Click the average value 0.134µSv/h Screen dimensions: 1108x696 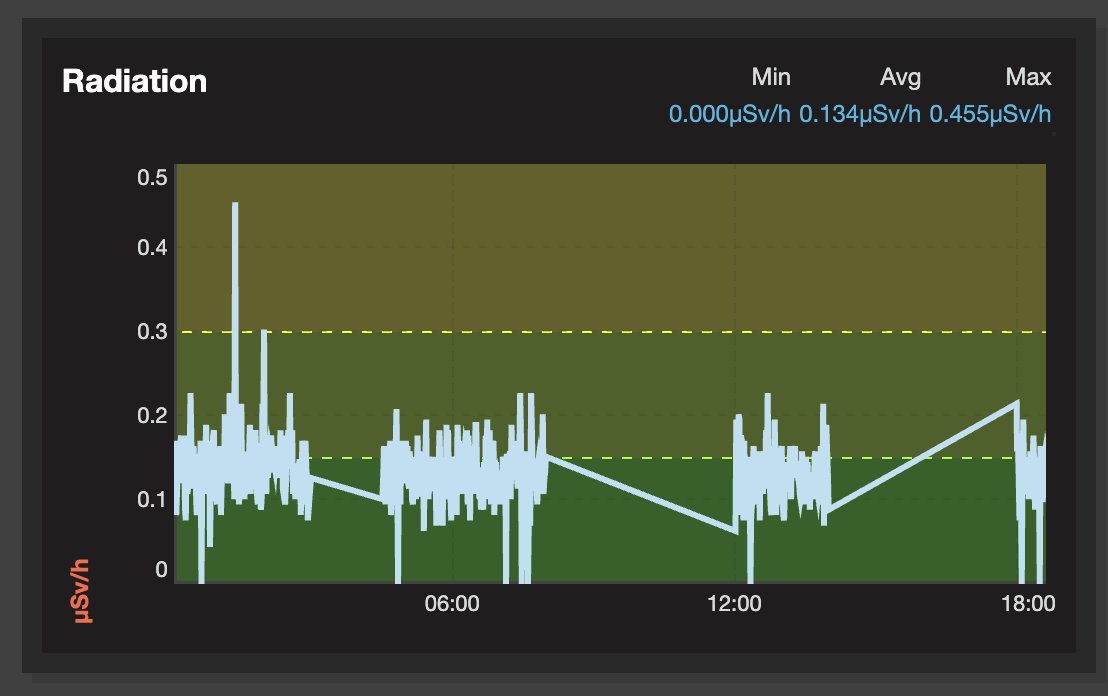tap(860, 114)
